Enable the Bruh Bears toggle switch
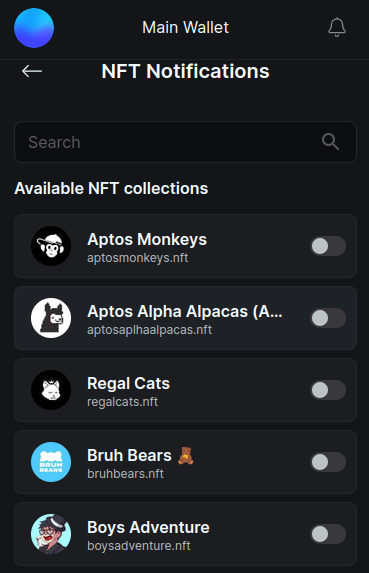Screen dimensions: 369x573 coord(328,462)
